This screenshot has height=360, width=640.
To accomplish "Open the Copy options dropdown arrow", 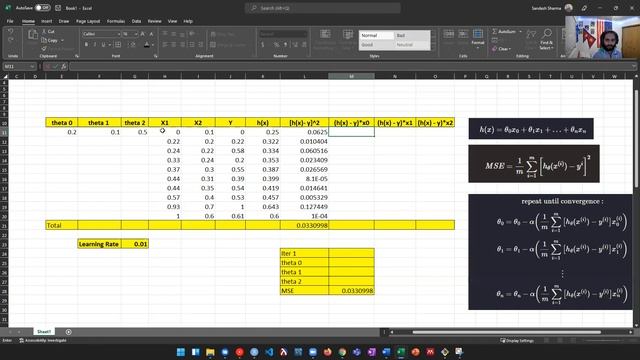I will pos(62,40).
